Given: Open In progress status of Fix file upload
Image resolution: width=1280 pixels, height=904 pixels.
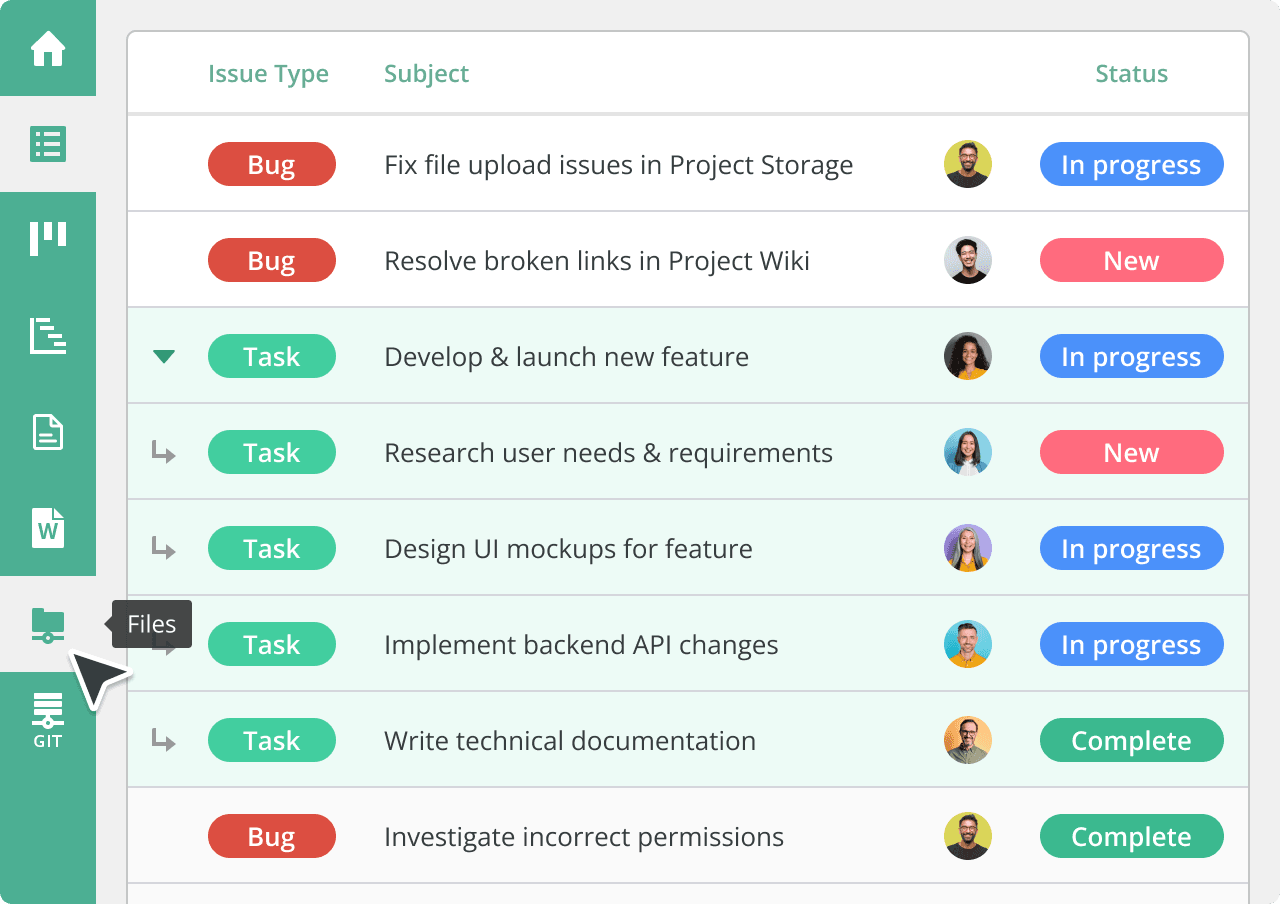Looking at the screenshot, I should [x=1131, y=165].
